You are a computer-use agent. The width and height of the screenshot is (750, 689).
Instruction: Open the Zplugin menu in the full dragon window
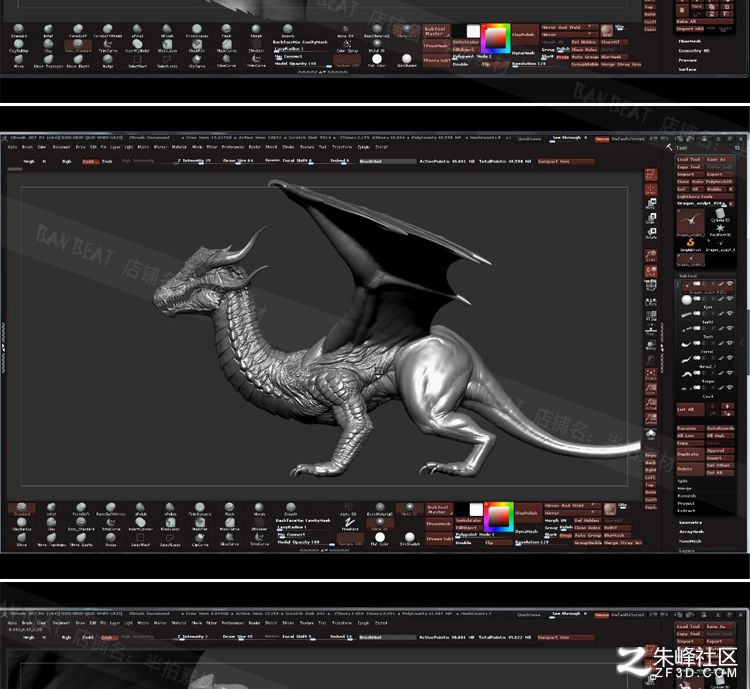point(364,147)
